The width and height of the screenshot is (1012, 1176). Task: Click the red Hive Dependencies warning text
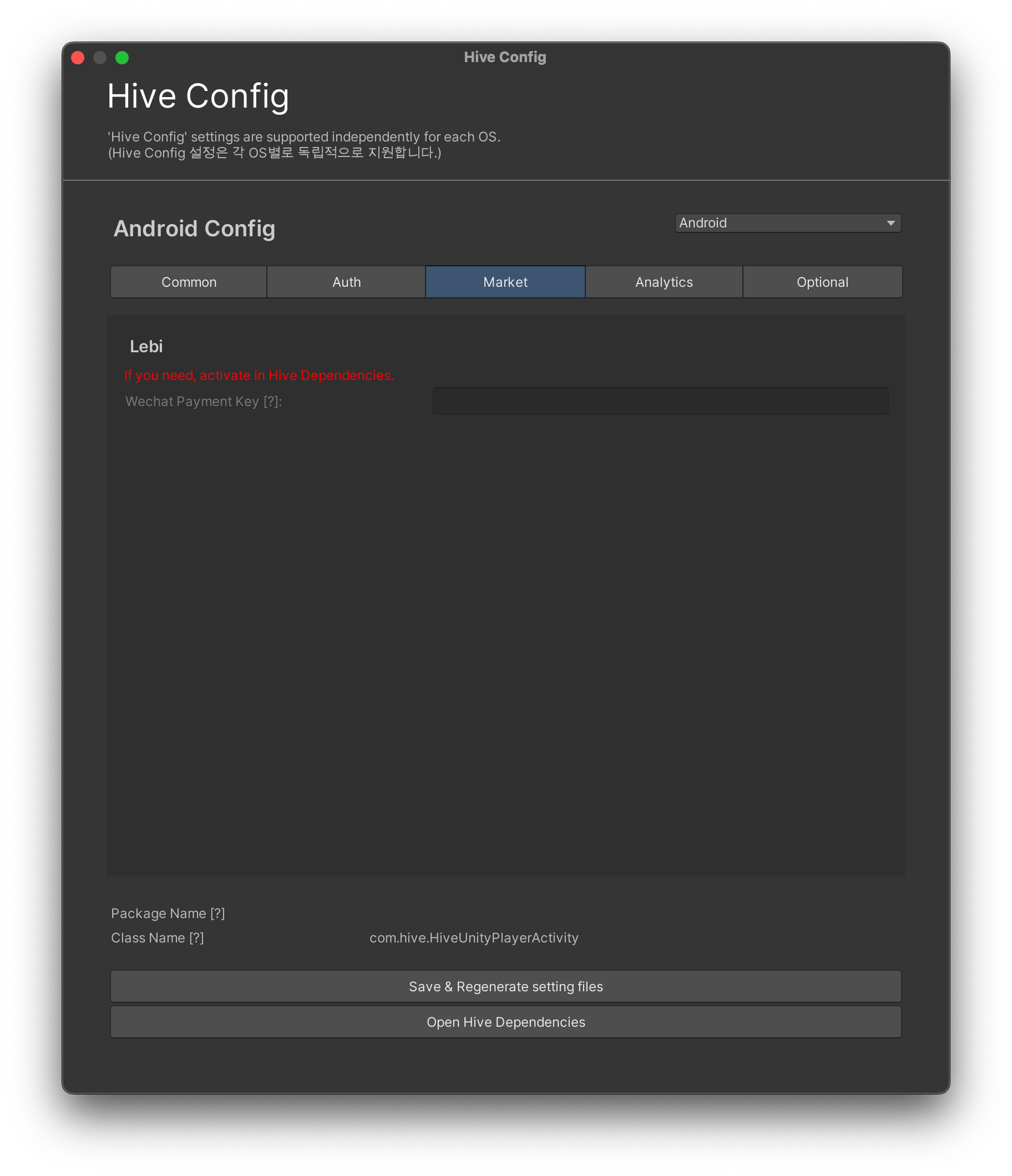tap(259, 375)
